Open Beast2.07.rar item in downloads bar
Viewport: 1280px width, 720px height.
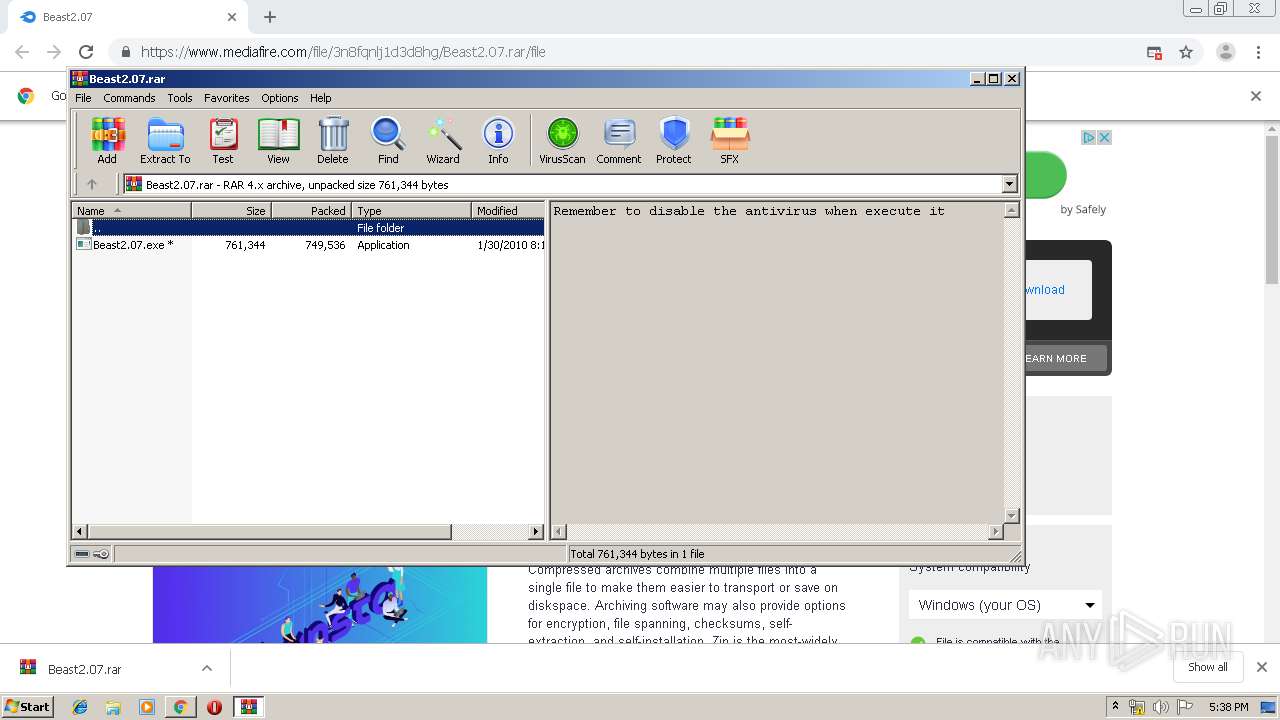click(x=85, y=668)
